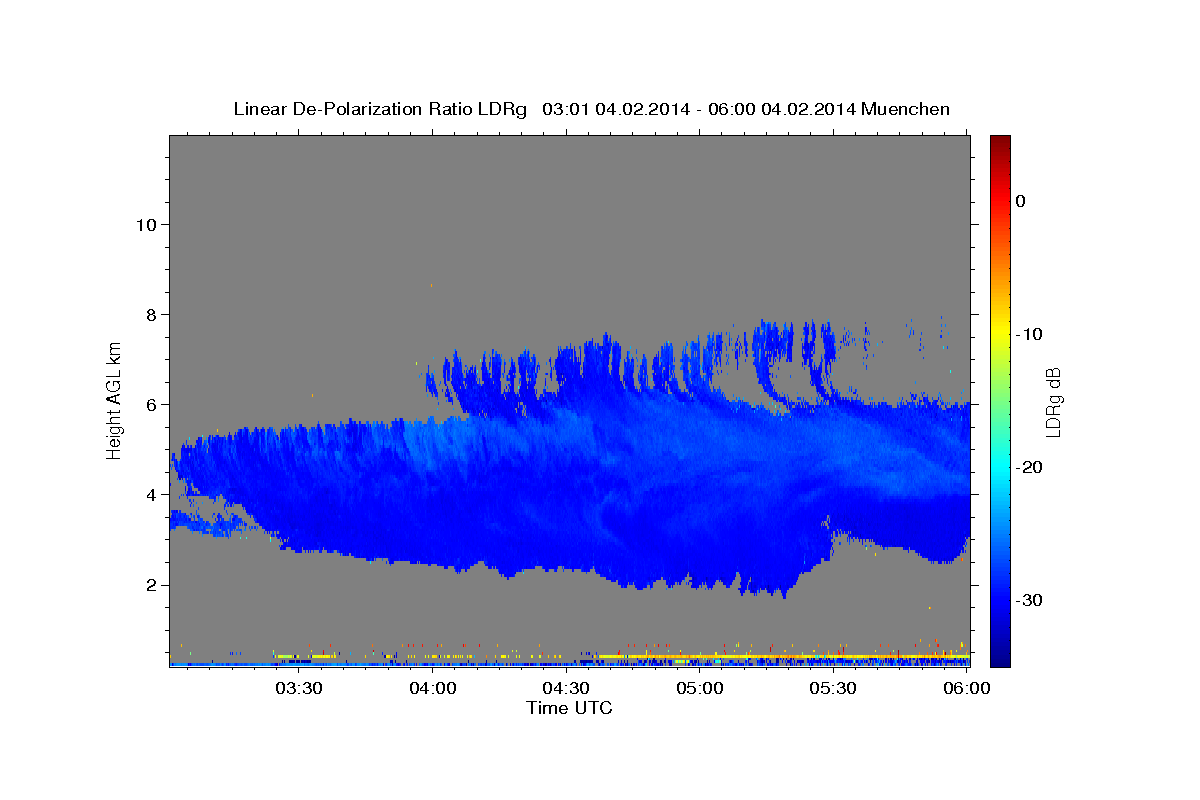Viewport: 1200px width, 800px height.
Task: Click the 04:00 time axis label
Action: 433,688
